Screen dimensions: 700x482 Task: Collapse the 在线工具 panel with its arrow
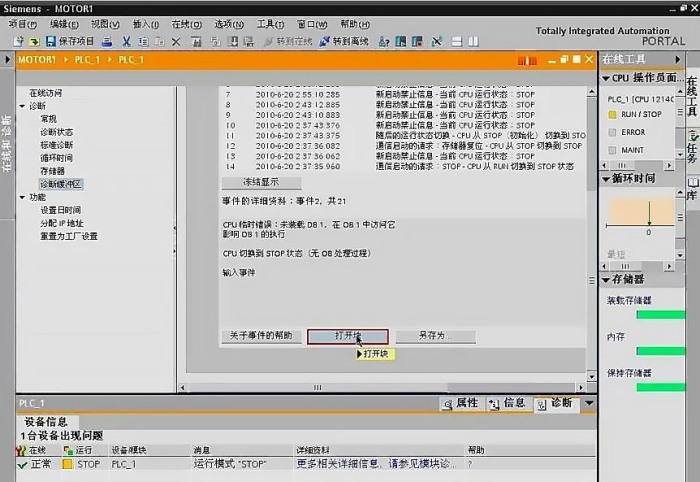(x=678, y=59)
